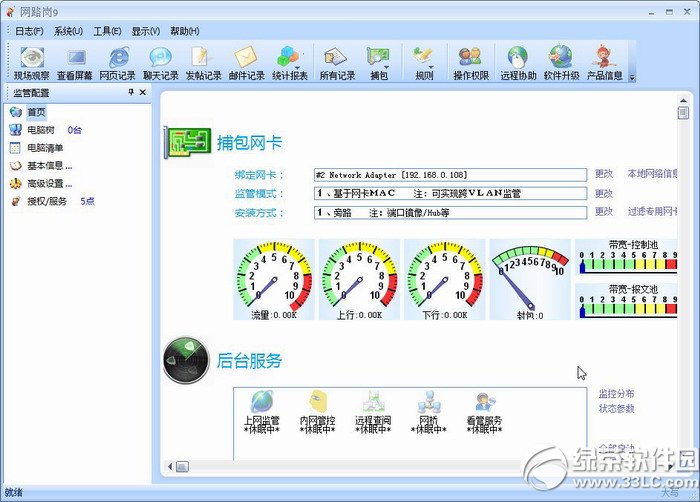
Task: Open the 监控分布 link
Action: tap(616, 394)
